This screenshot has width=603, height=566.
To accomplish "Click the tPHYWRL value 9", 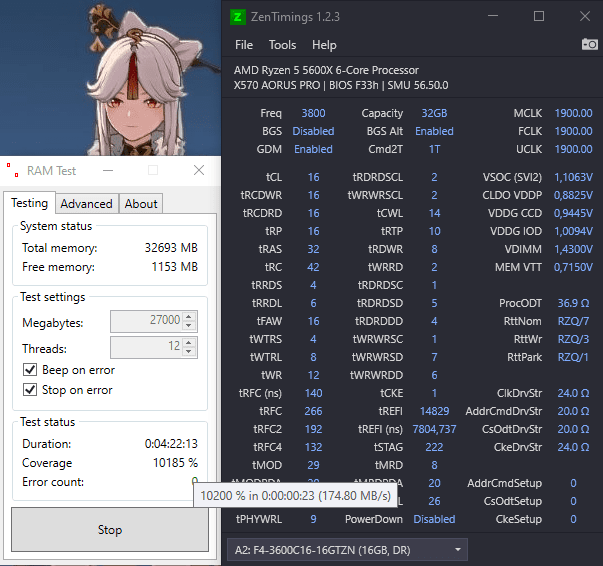I will 313,519.
